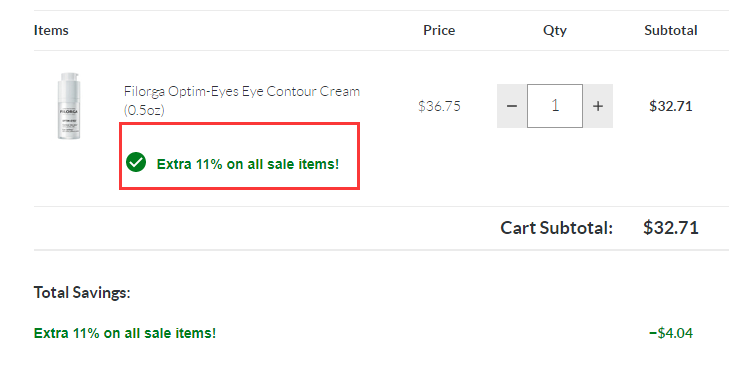This screenshot has width=729, height=369.
Task: Click the large bold $32.71 cart total
Action: point(670,228)
